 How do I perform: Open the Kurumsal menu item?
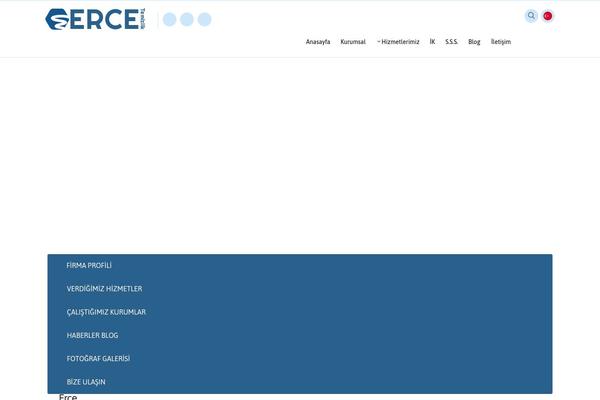[353, 42]
